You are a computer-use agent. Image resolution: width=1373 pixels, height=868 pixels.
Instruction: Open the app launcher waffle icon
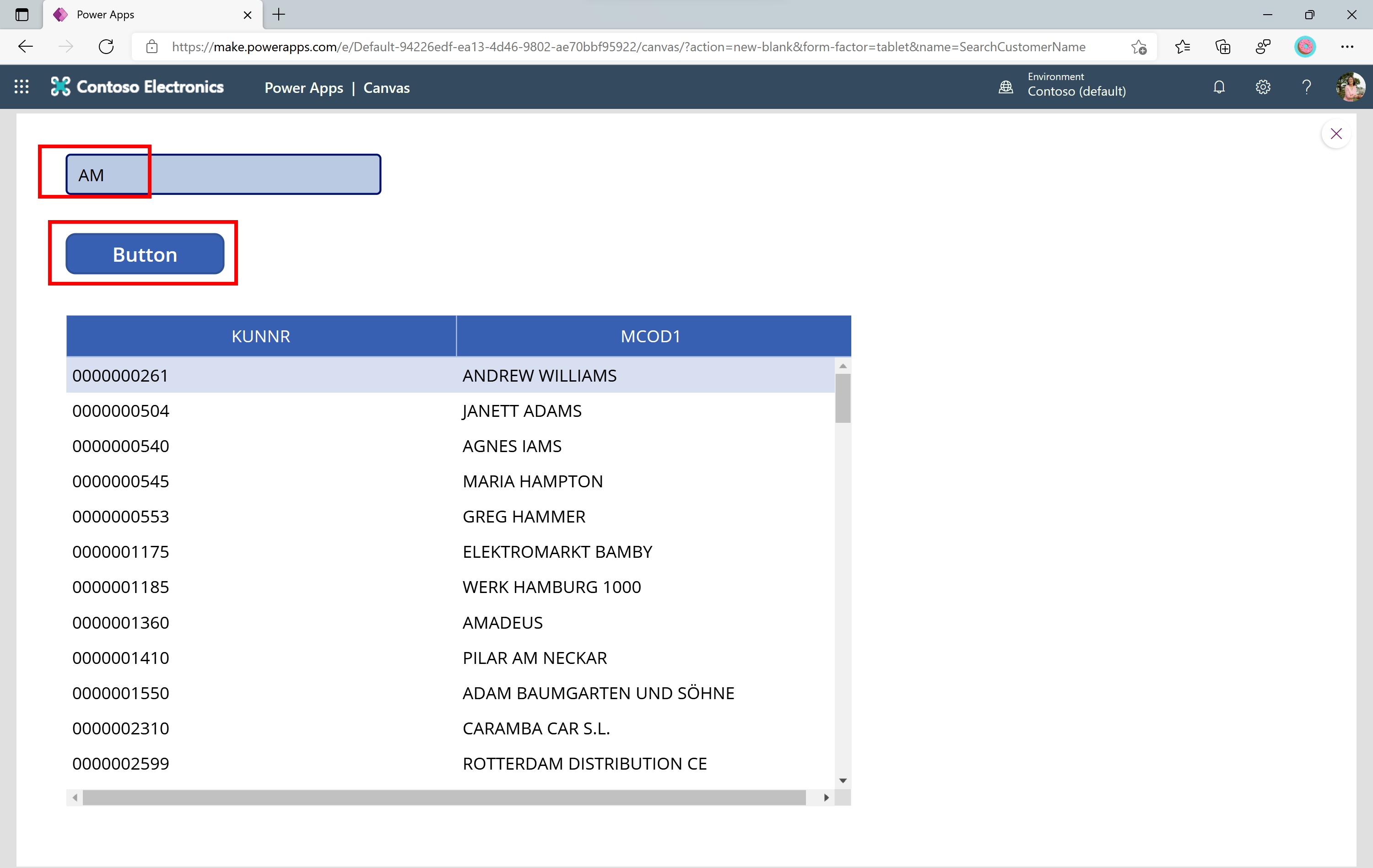coord(22,86)
